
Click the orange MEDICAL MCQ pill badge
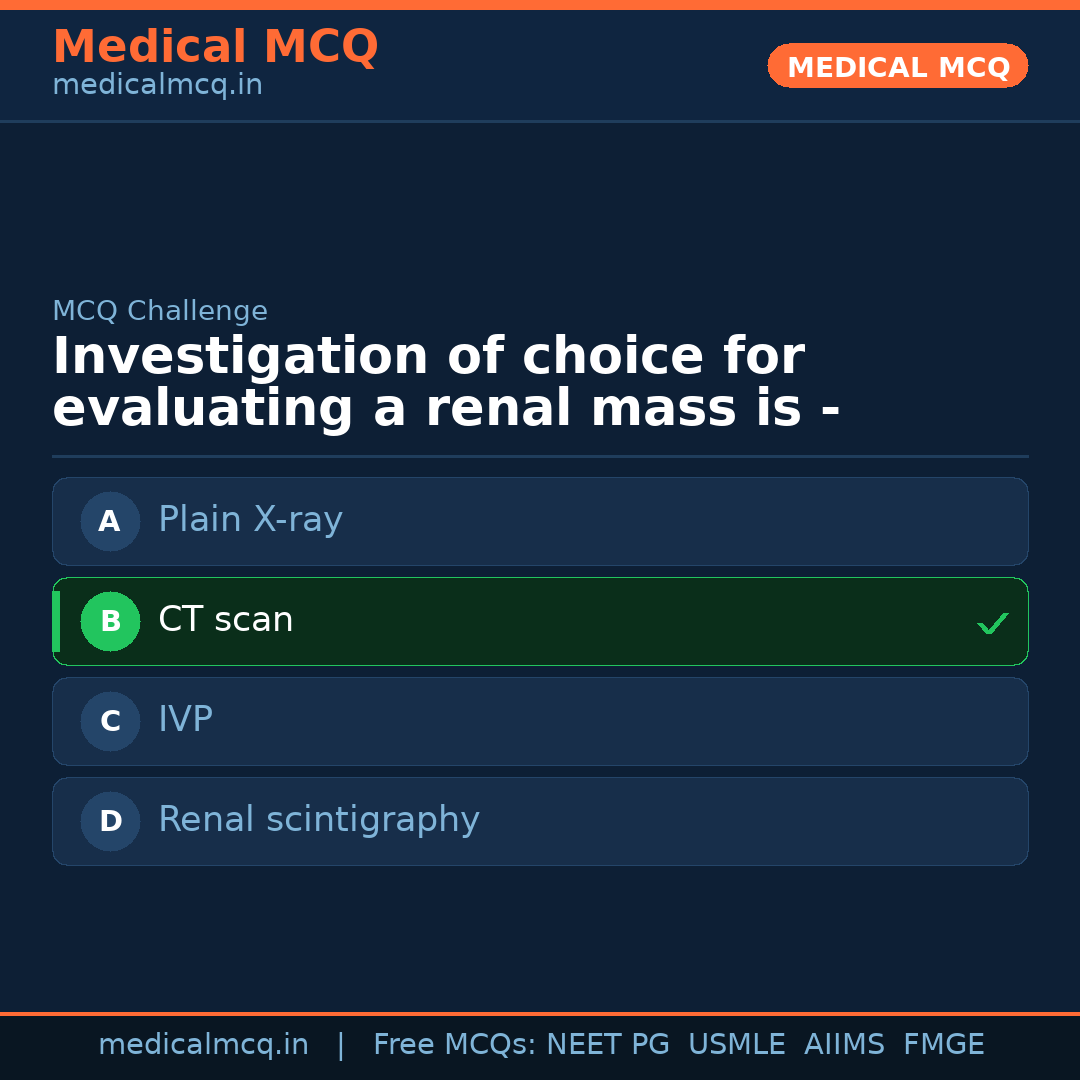pos(897,66)
